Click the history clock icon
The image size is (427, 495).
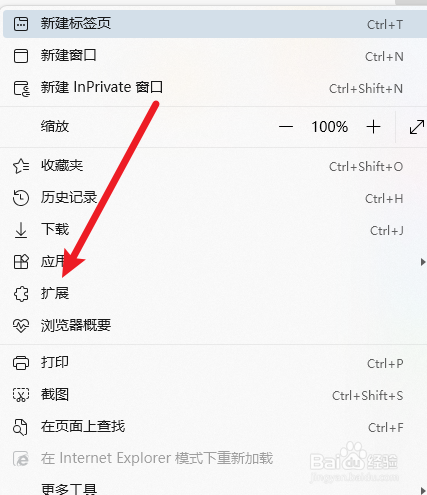[x=21, y=198]
